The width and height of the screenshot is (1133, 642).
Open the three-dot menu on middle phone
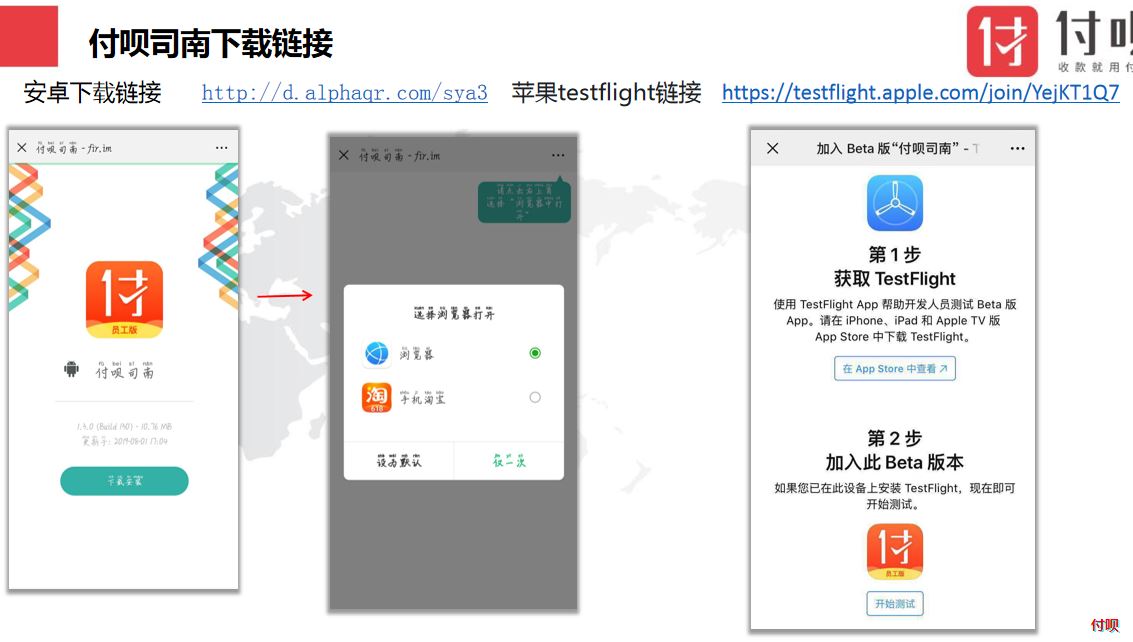click(x=558, y=155)
